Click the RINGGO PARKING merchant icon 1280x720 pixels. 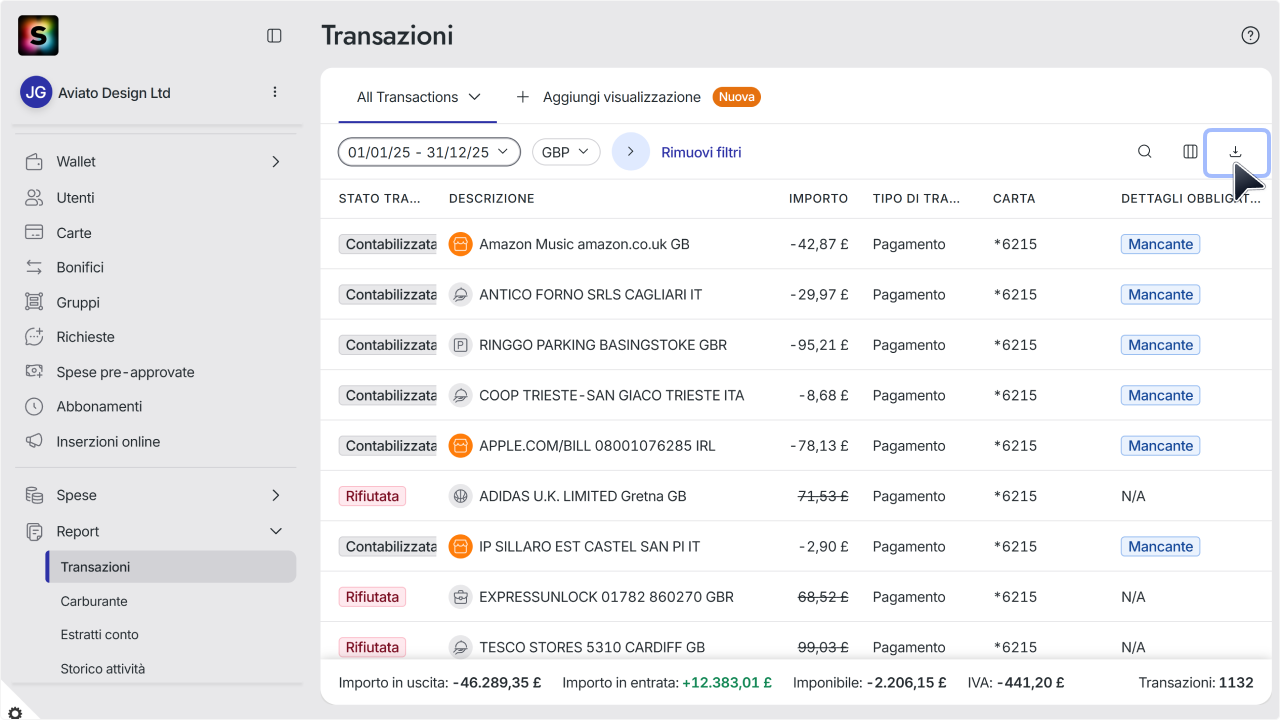tap(460, 345)
